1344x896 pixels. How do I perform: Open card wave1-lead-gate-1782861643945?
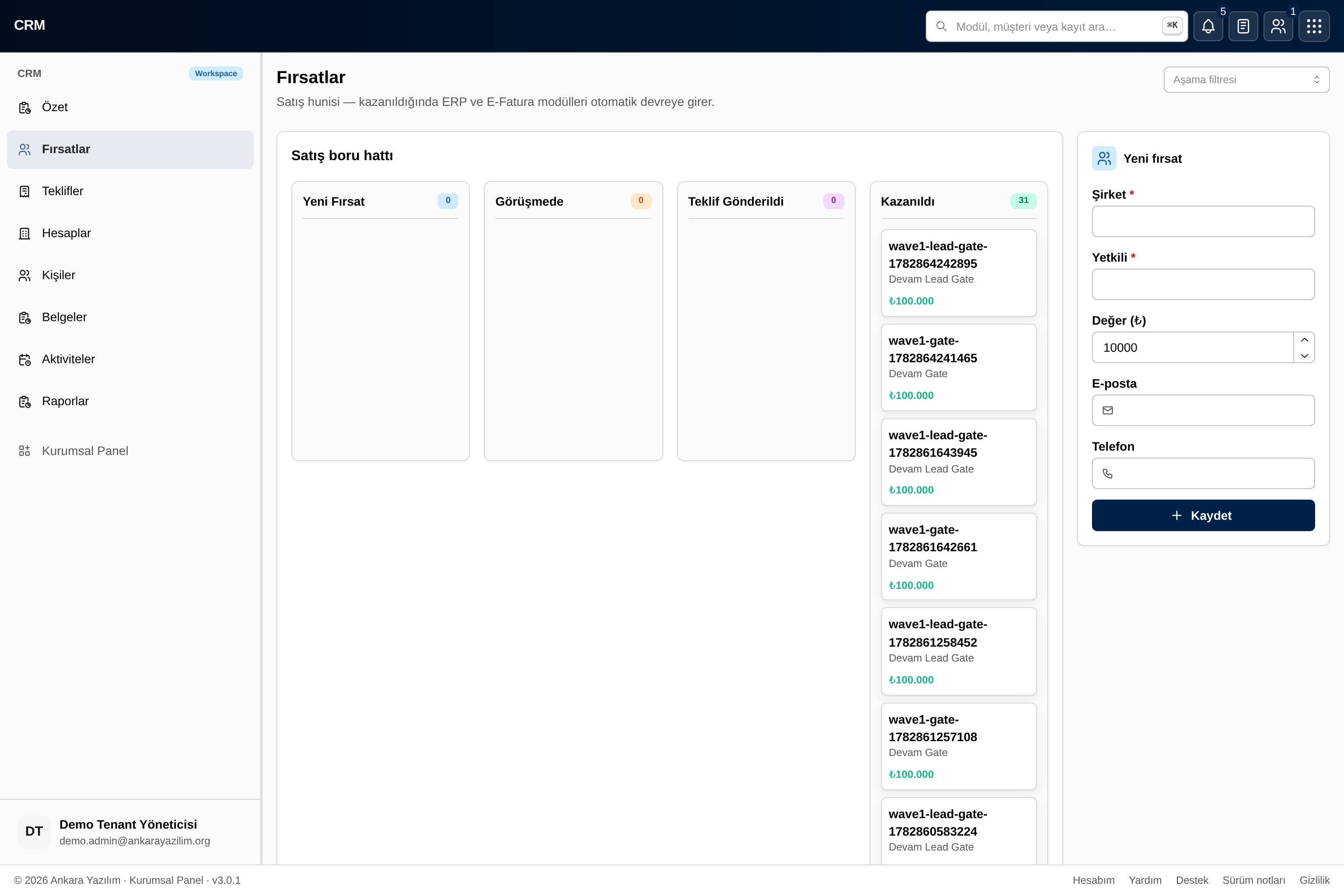[958, 462]
